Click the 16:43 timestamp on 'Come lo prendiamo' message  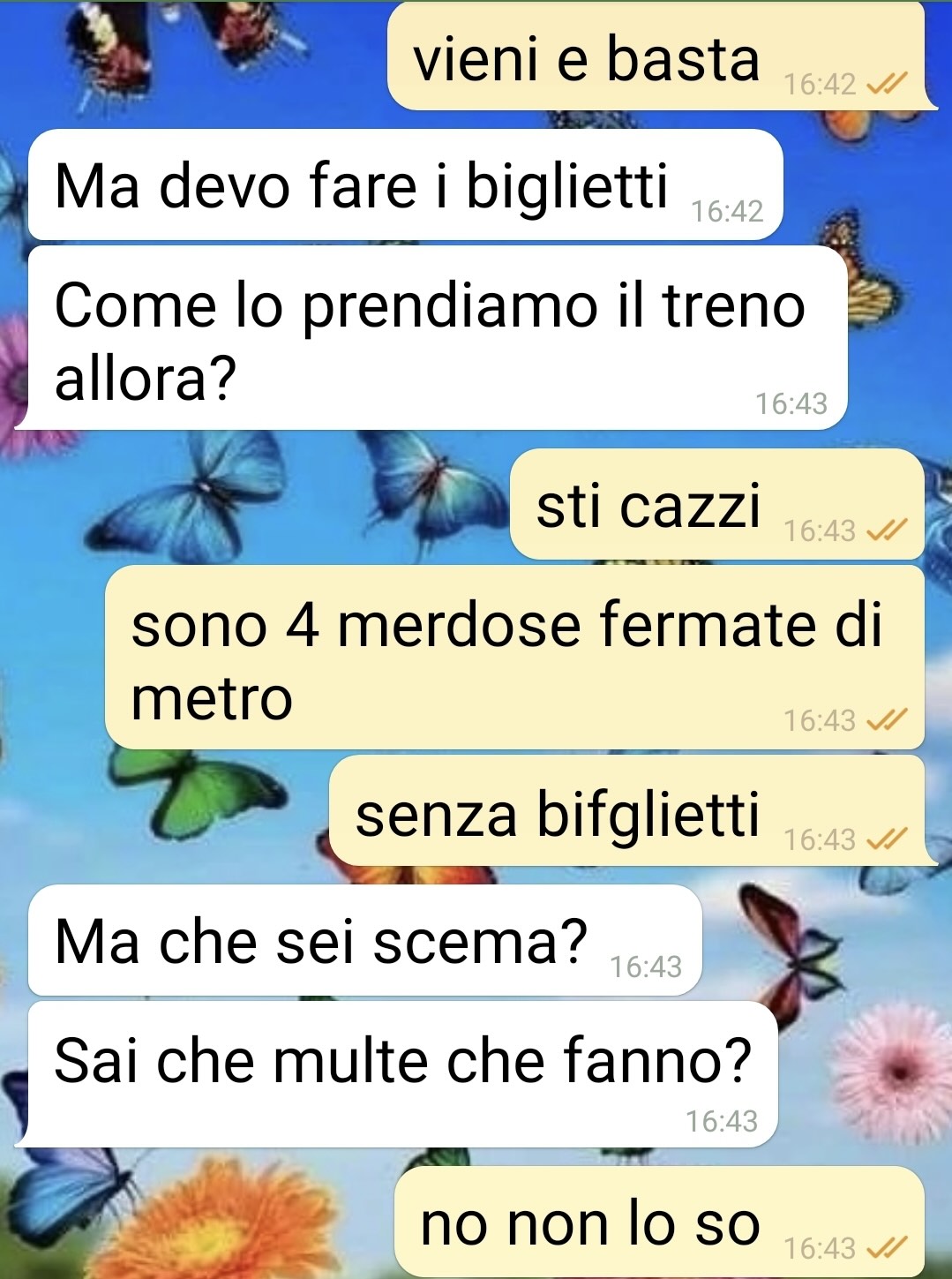tap(791, 403)
